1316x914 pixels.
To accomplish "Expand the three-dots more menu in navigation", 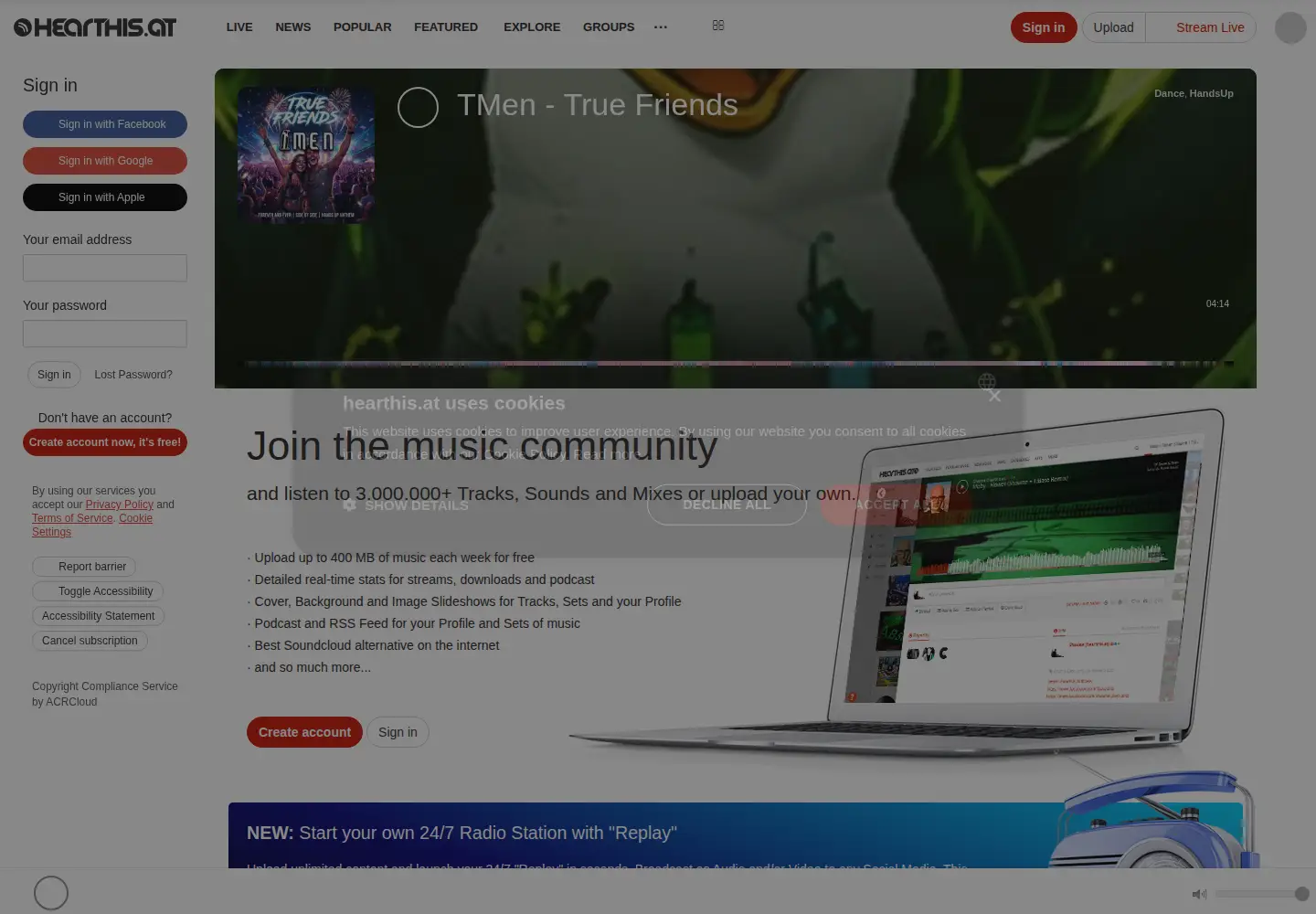I will 661,27.
